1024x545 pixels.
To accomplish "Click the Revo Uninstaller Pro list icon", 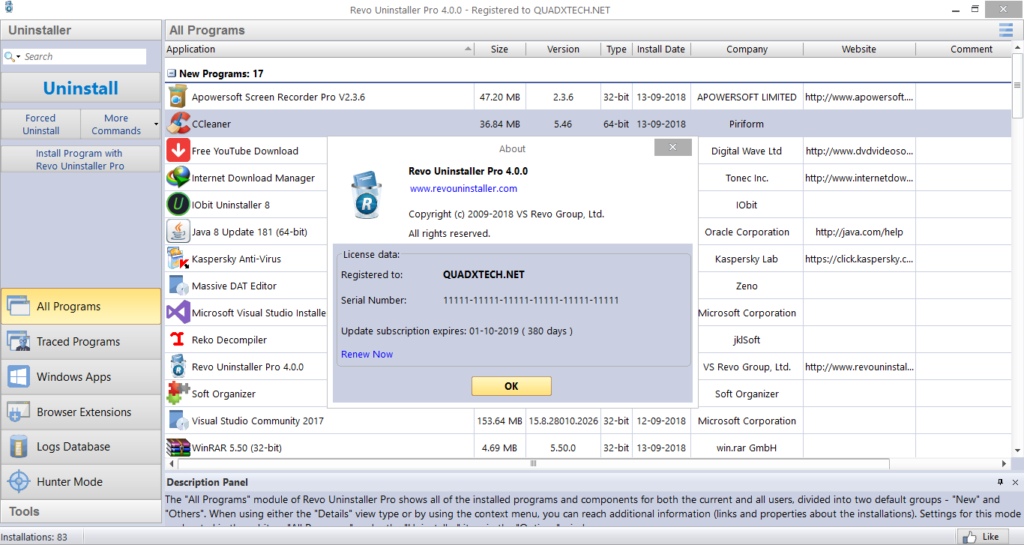I will pyautogui.click(x=178, y=366).
